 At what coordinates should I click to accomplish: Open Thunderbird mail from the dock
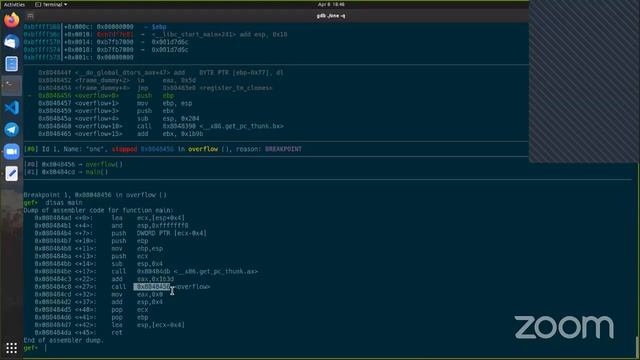(11, 42)
